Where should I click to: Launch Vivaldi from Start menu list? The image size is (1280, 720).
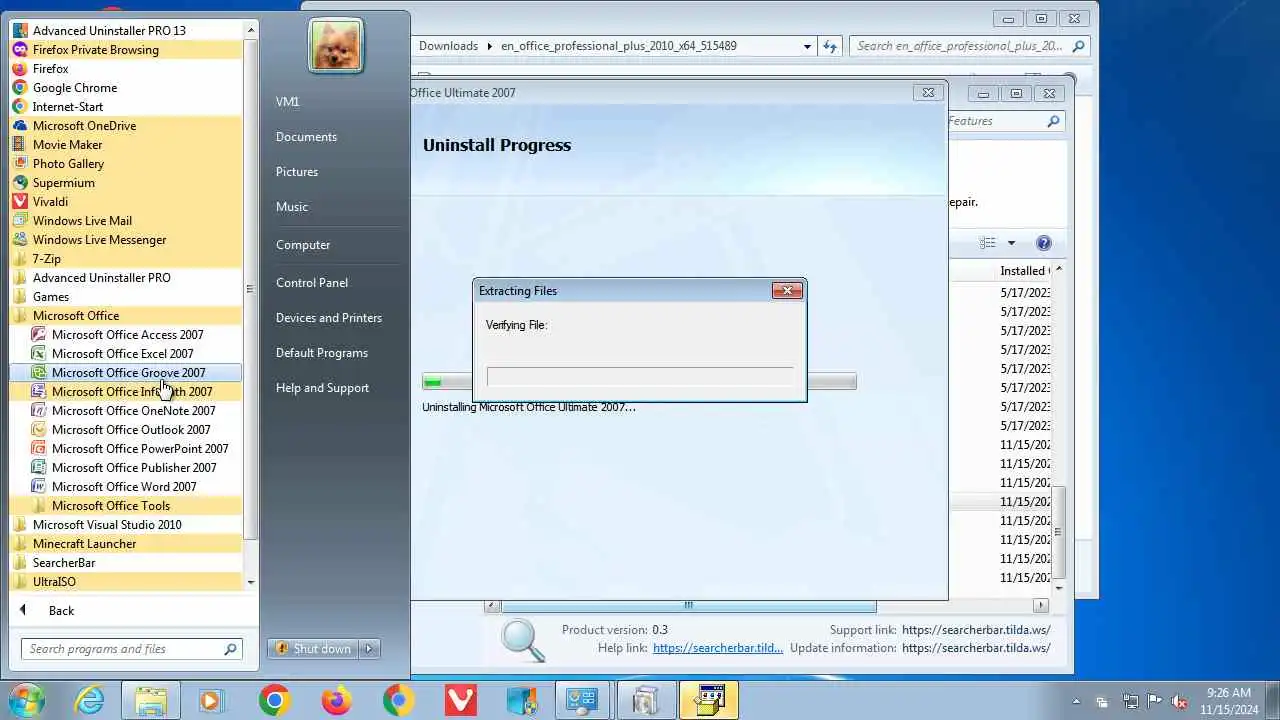pyautogui.click(x=126, y=201)
